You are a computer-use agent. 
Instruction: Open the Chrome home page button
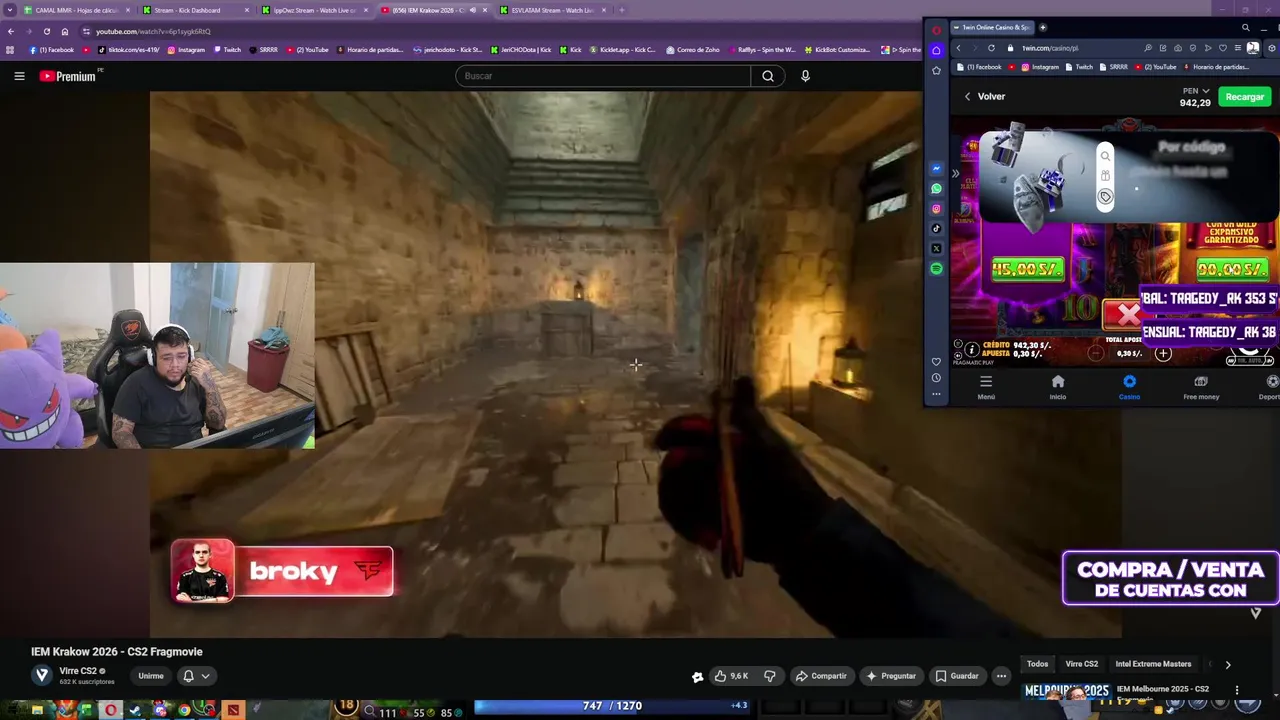click(x=65, y=31)
